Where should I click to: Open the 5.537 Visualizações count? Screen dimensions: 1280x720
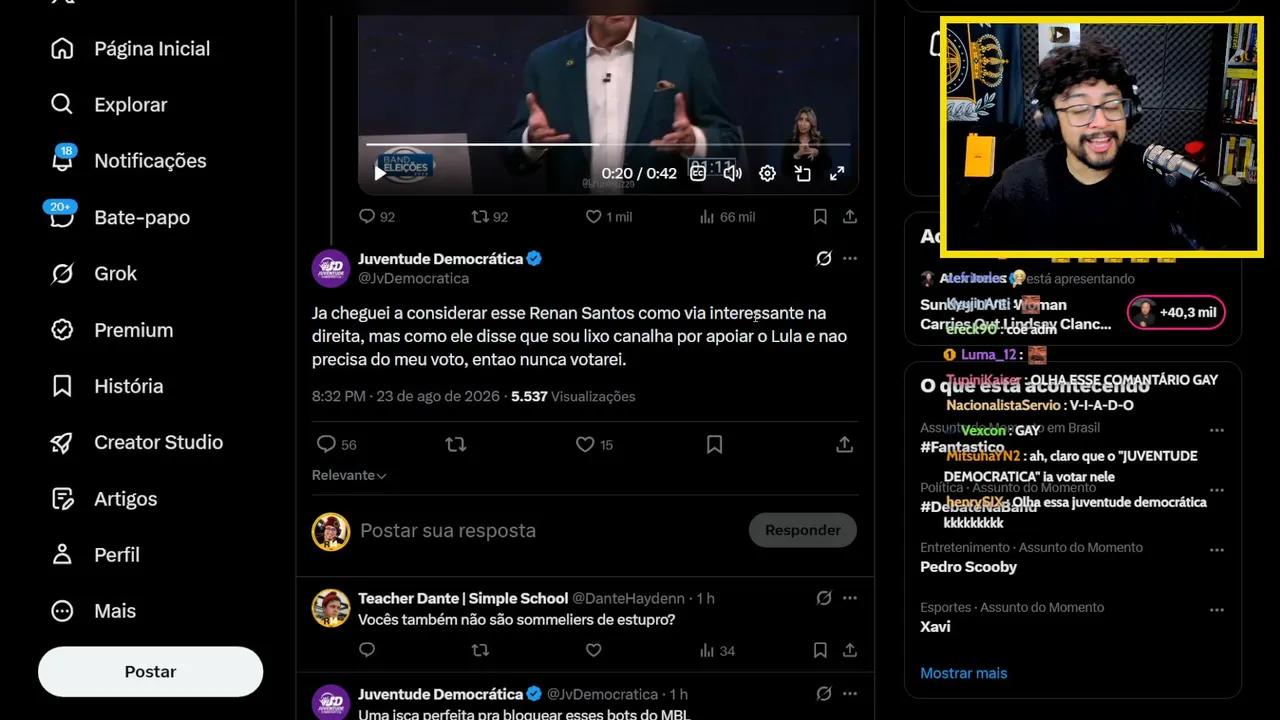[573, 397]
